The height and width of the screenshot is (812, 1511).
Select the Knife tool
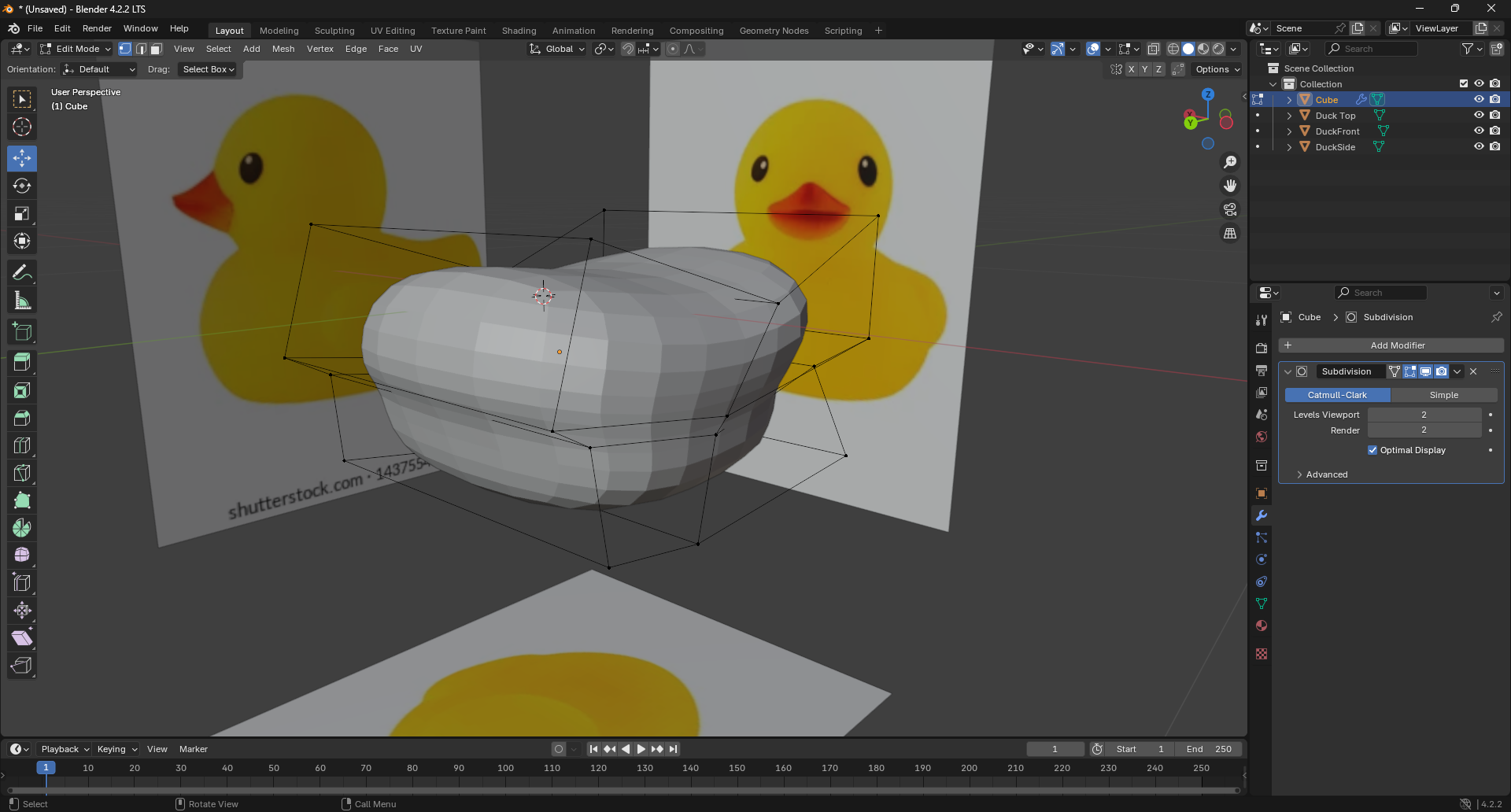pos(22,473)
